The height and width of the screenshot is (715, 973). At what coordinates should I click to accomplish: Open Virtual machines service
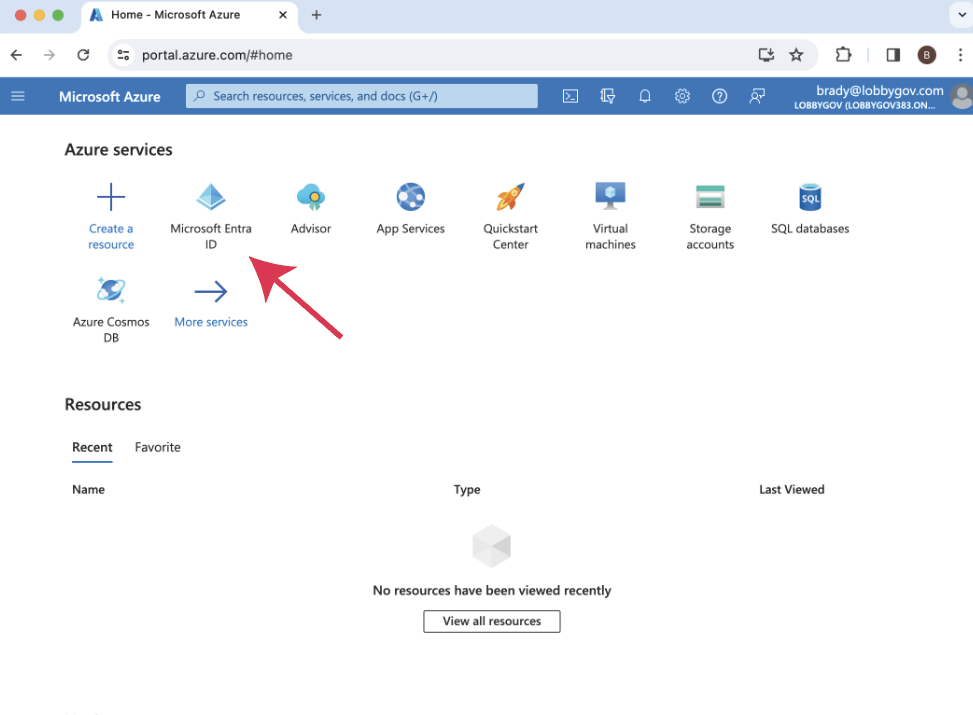tap(611, 216)
